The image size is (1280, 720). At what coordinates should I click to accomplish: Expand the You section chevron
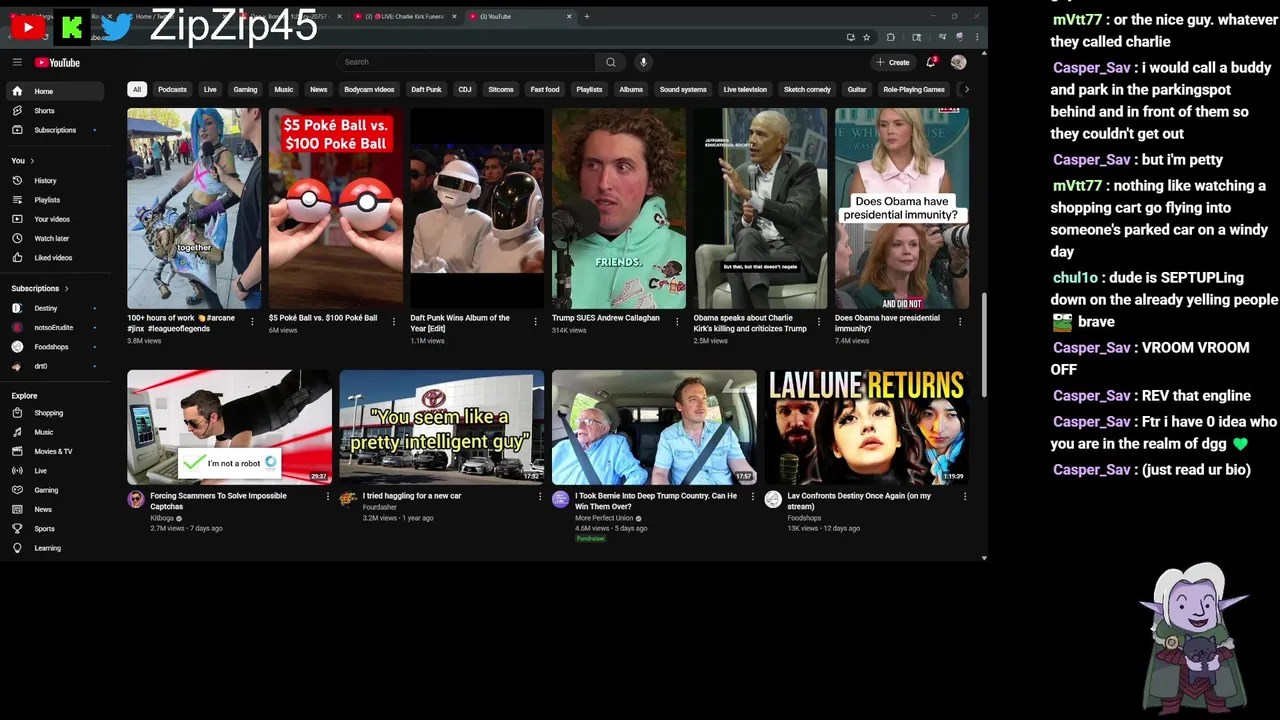click(32, 161)
